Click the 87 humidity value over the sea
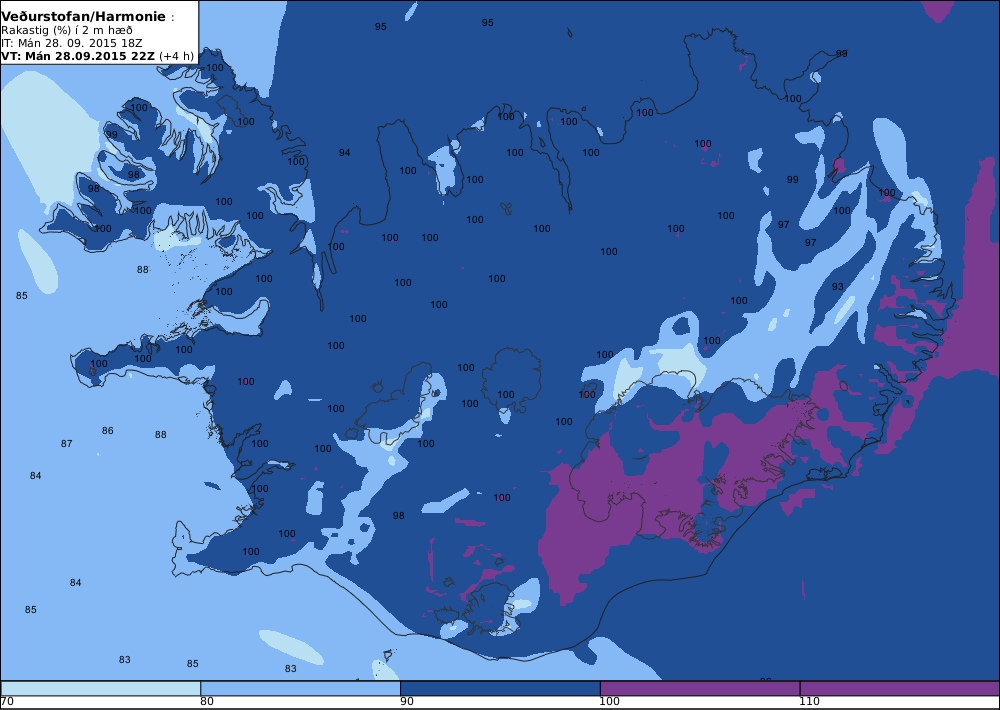 (66, 443)
